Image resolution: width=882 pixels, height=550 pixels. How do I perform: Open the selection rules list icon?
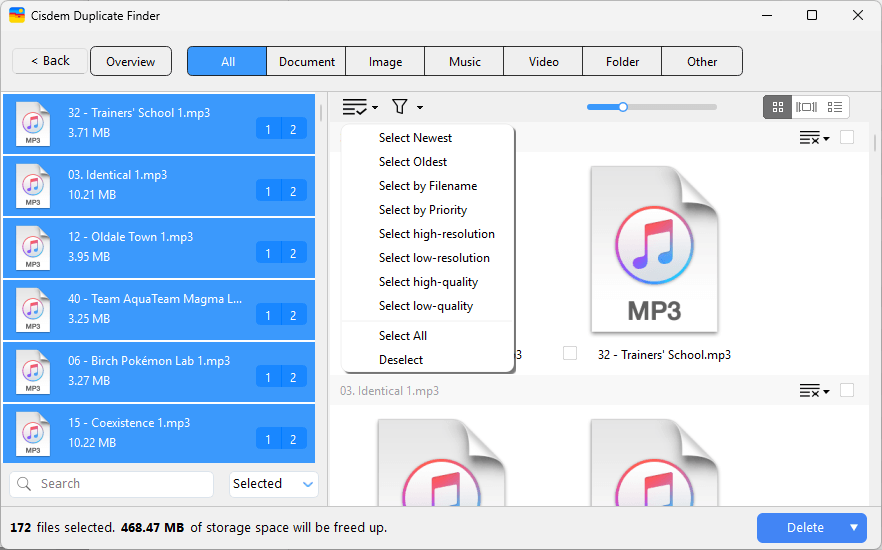tap(355, 106)
